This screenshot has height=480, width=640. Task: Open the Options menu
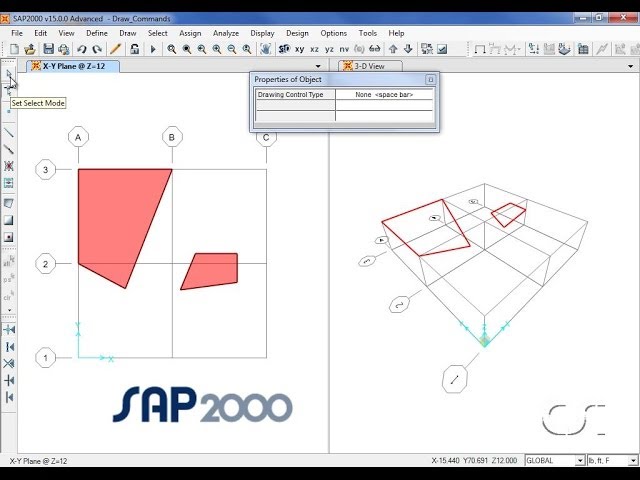point(333,33)
